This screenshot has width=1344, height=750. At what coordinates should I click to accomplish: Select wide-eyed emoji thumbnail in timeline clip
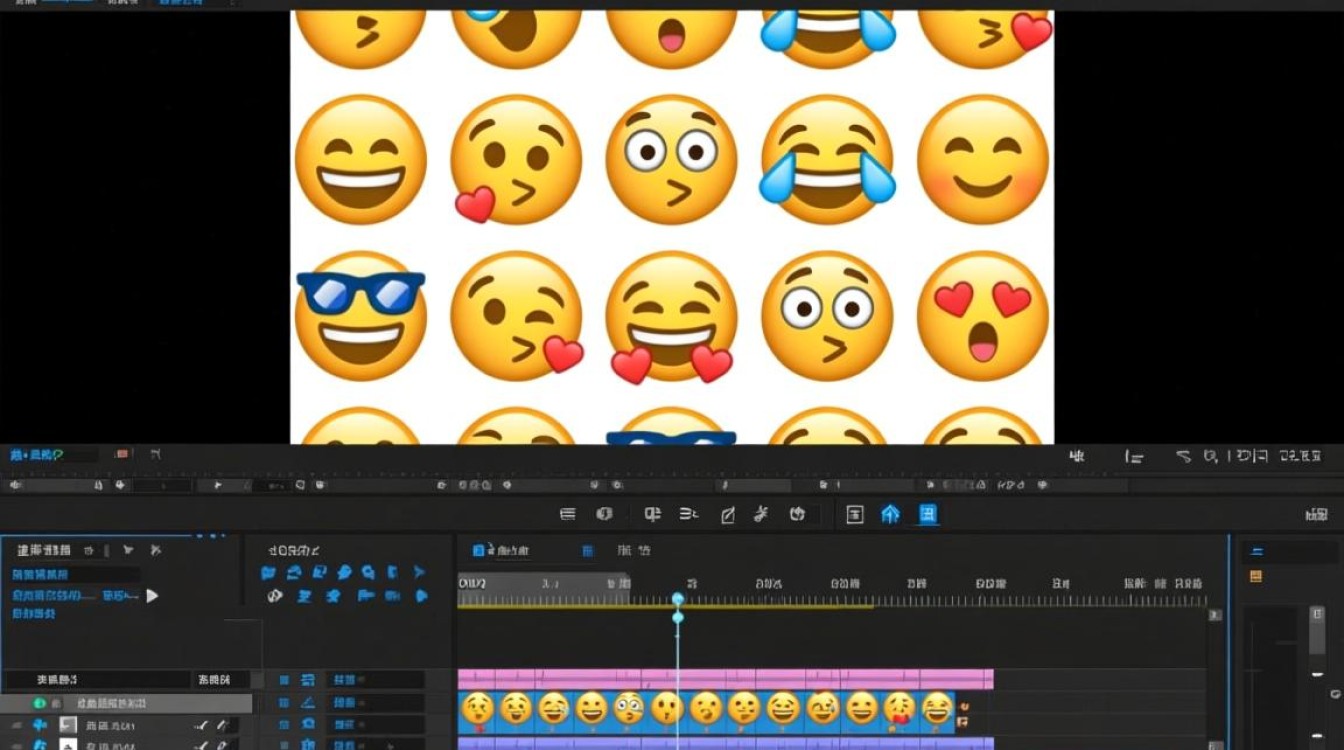[x=628, y=709]
